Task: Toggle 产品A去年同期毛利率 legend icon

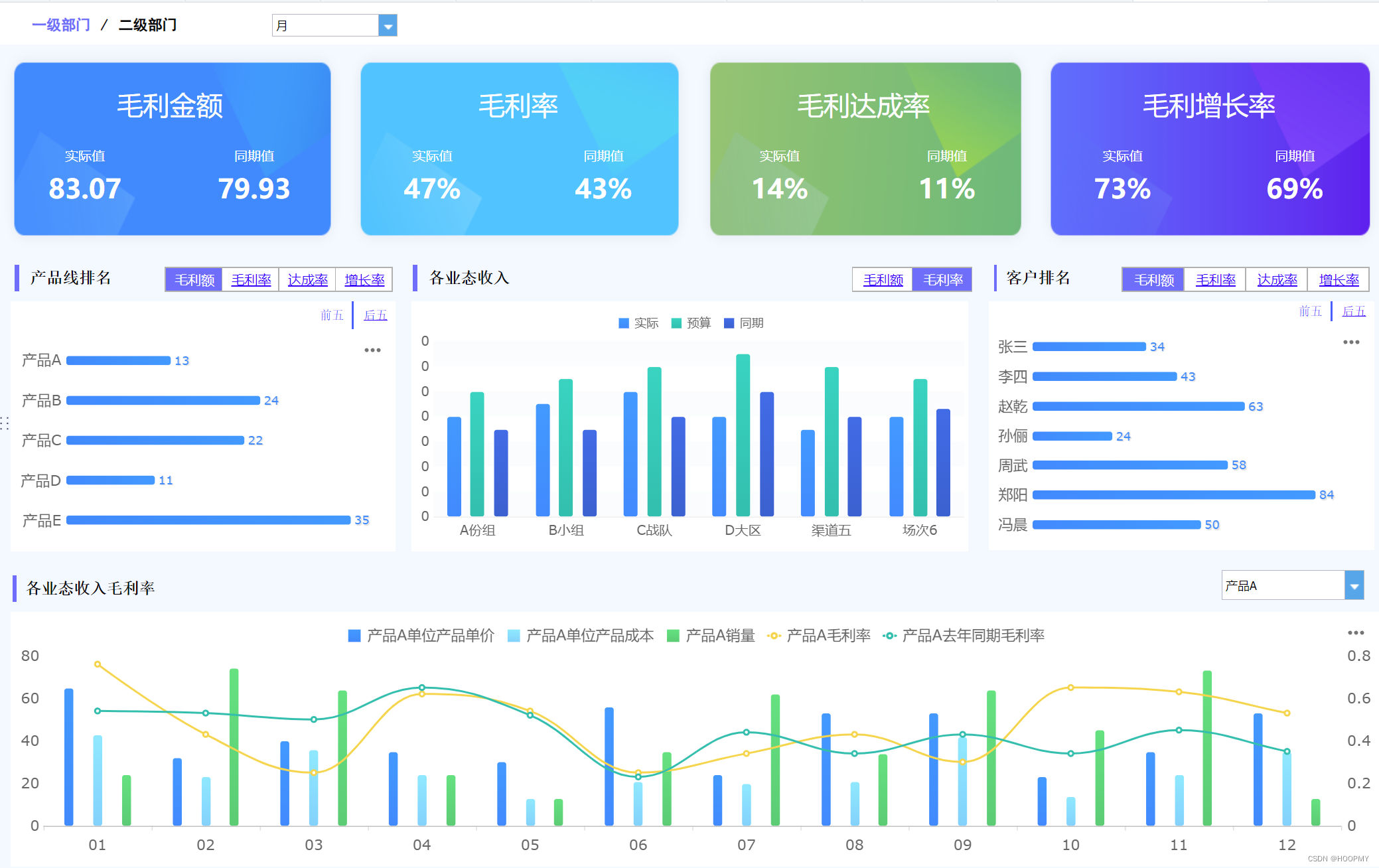Action: tap(890, 636)
